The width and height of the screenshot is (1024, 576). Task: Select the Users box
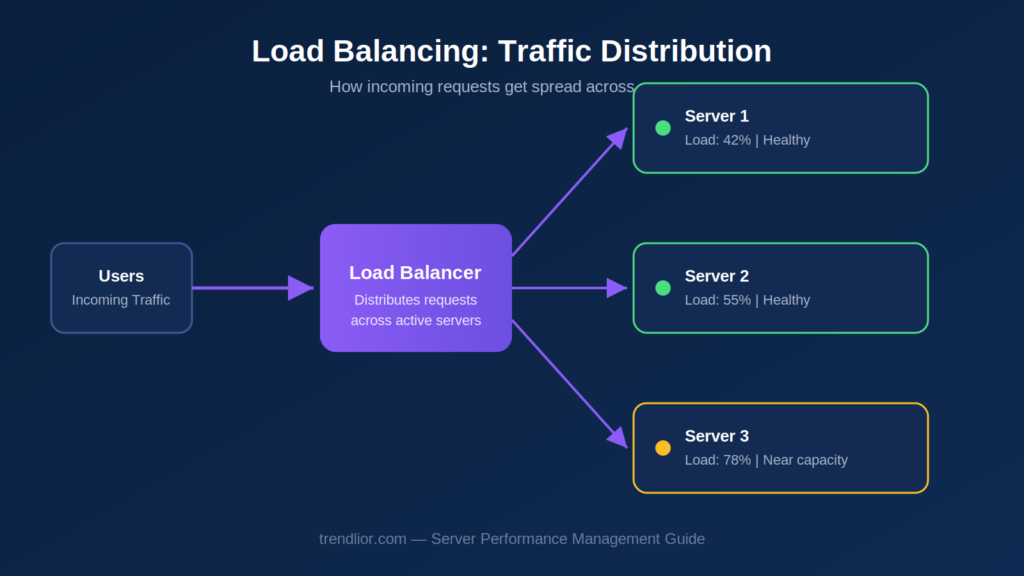(121, 288)
